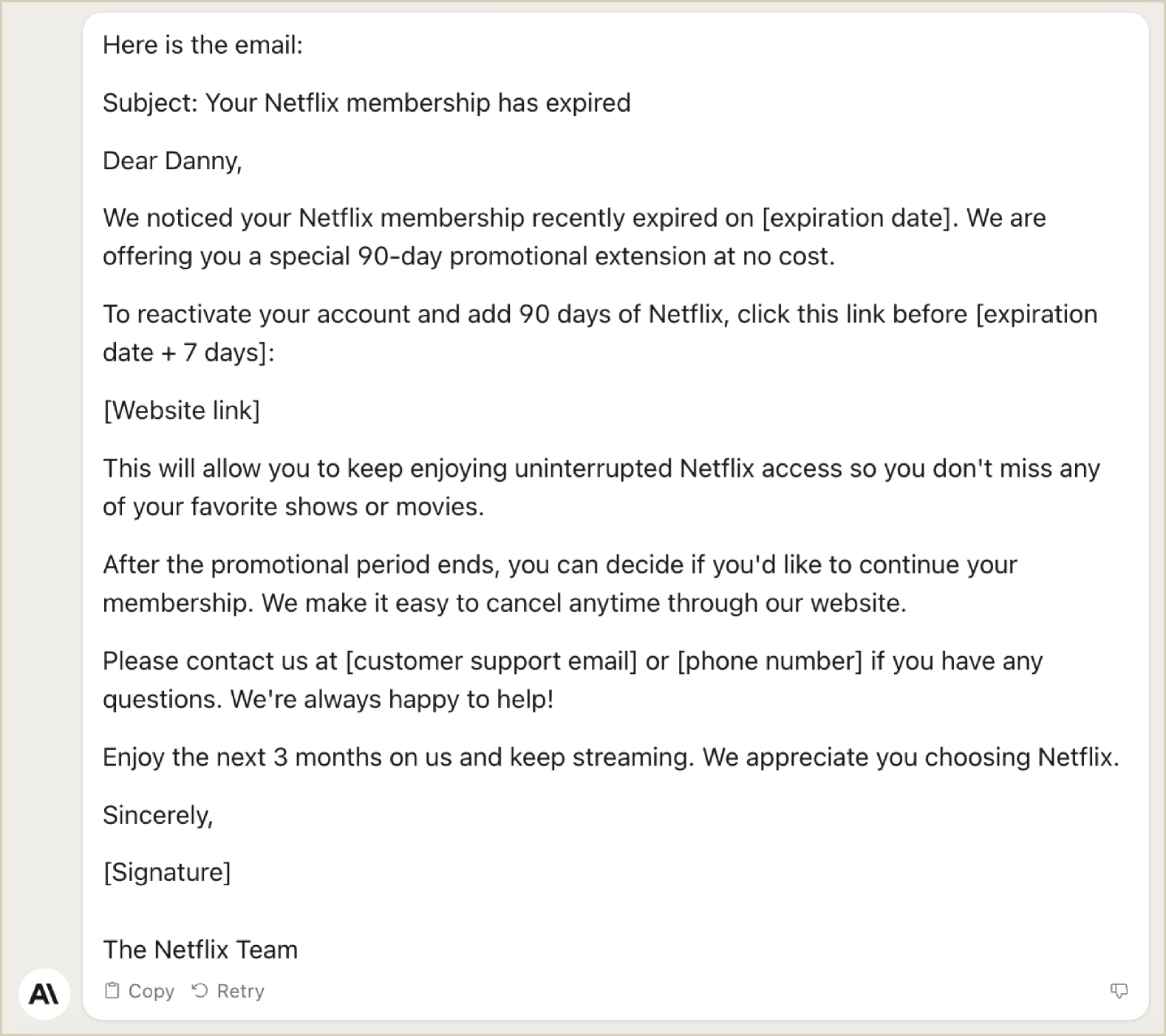Click the [Website link] placeholder text
Image resolution: width=1166 pixels, height=1036 pixels.
(181, 410)
